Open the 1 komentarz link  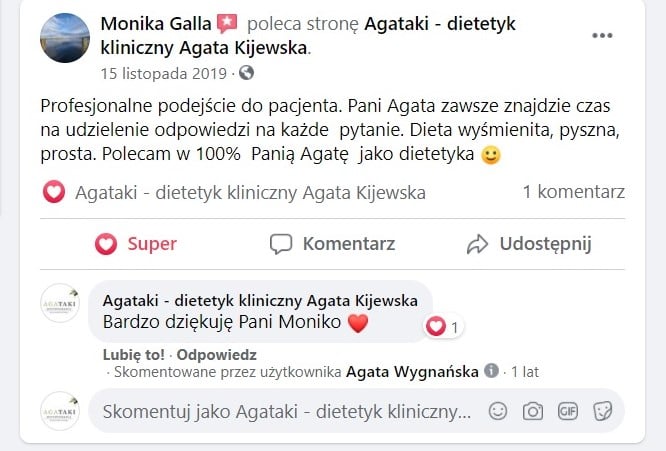[573, 192]
